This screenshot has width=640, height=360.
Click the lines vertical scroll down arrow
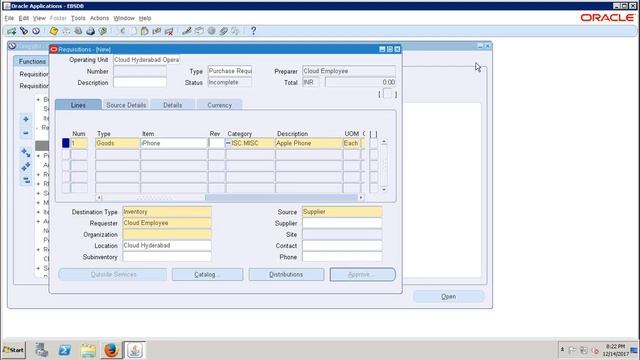pos(384,189)
